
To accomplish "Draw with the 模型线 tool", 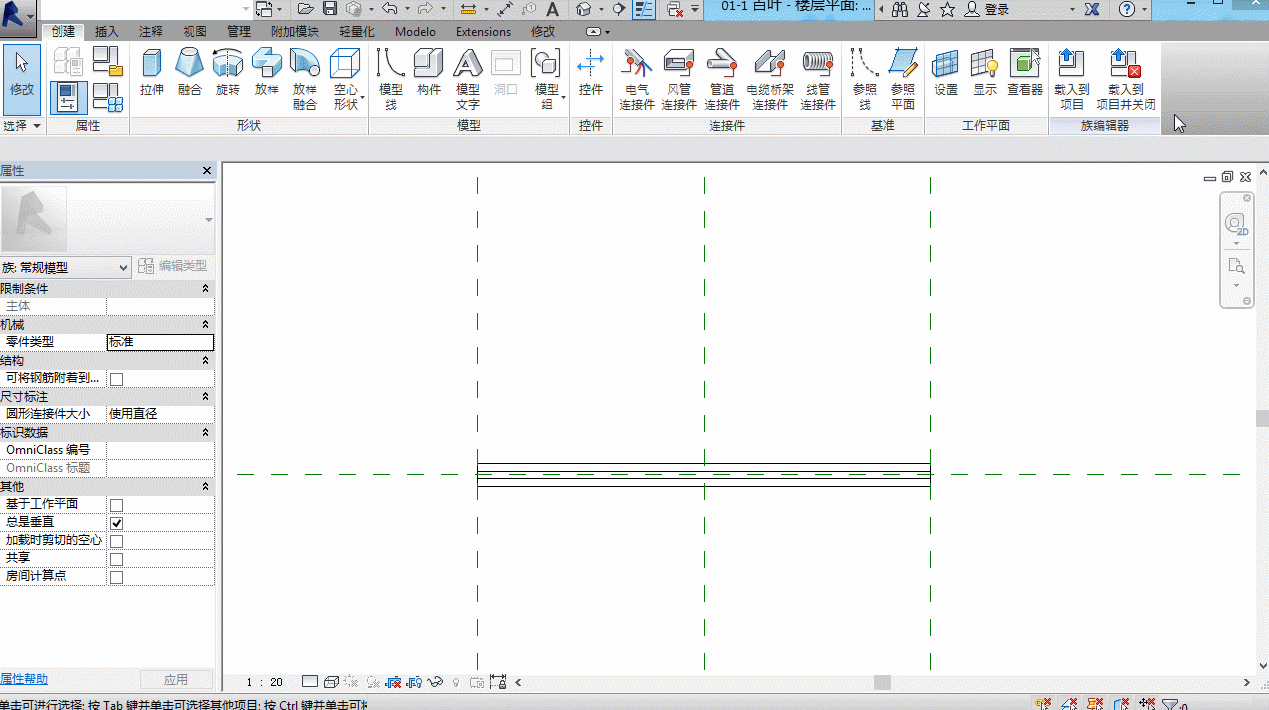I will pos(391,79).
